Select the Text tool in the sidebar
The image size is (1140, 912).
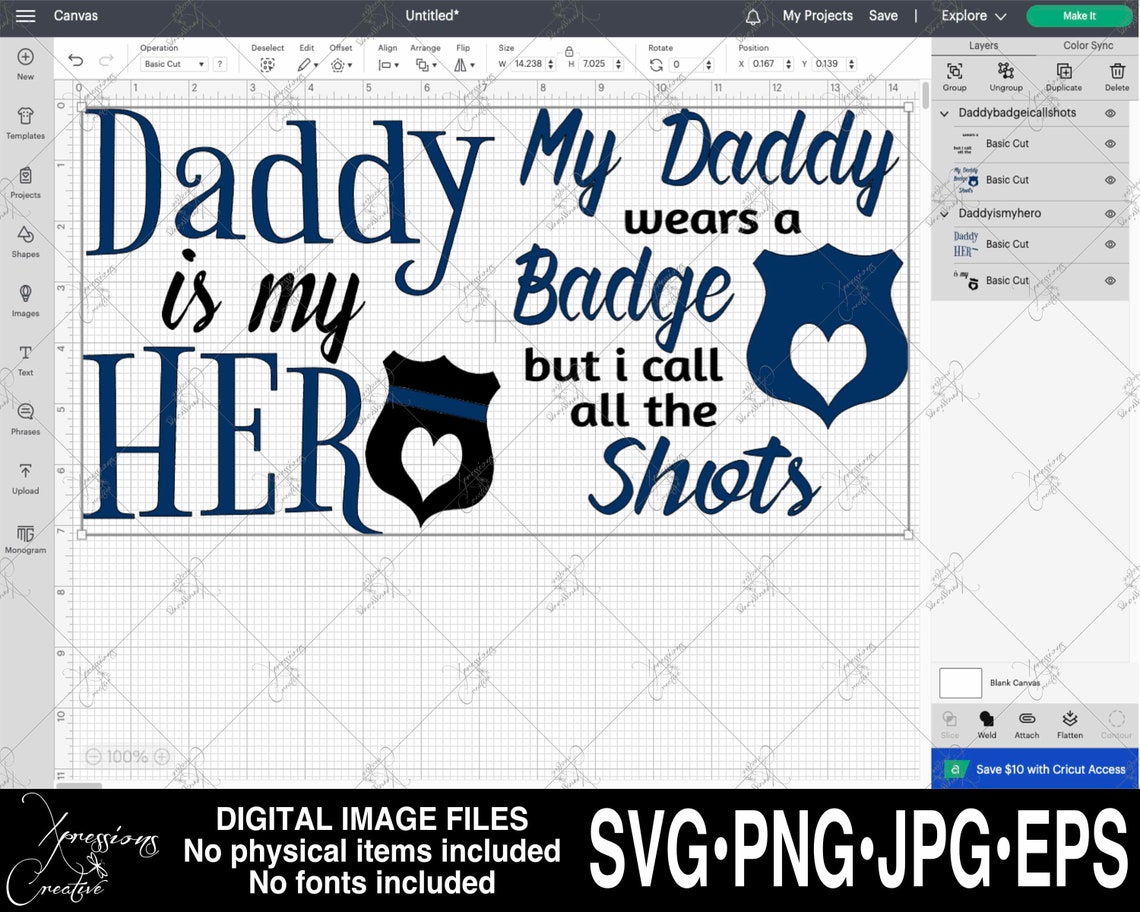pos(25,361)
